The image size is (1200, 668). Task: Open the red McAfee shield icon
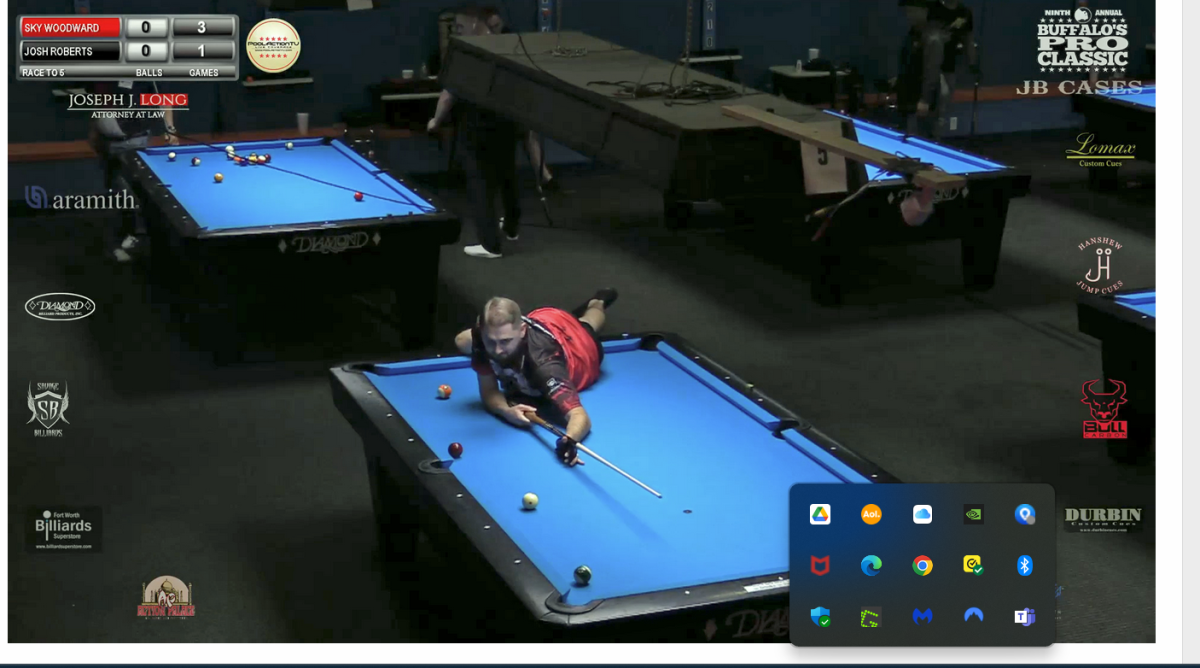(820, 566)
